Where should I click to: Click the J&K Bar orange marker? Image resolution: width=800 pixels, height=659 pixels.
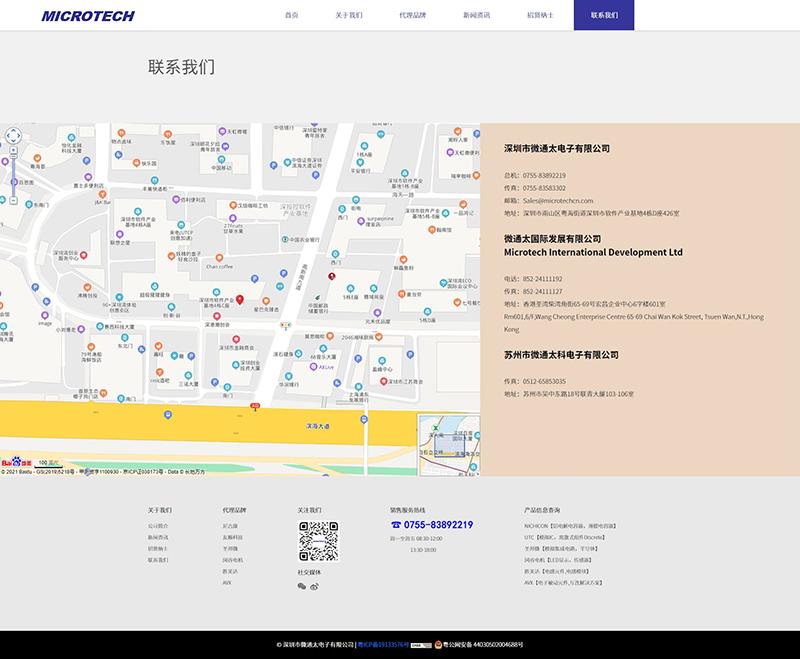pos(103,194)
